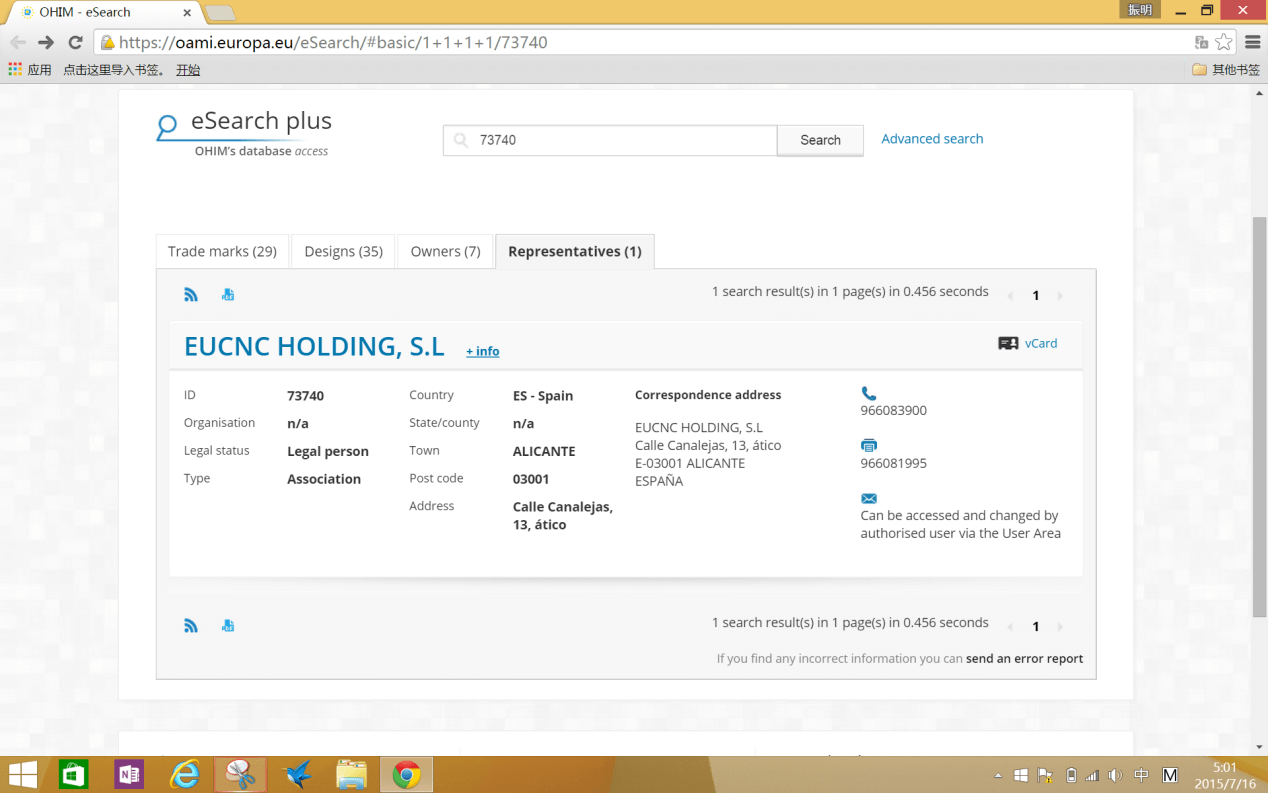Click the envelope email icon
This screenshot has height=793, width=1268.
pos(868,498)
